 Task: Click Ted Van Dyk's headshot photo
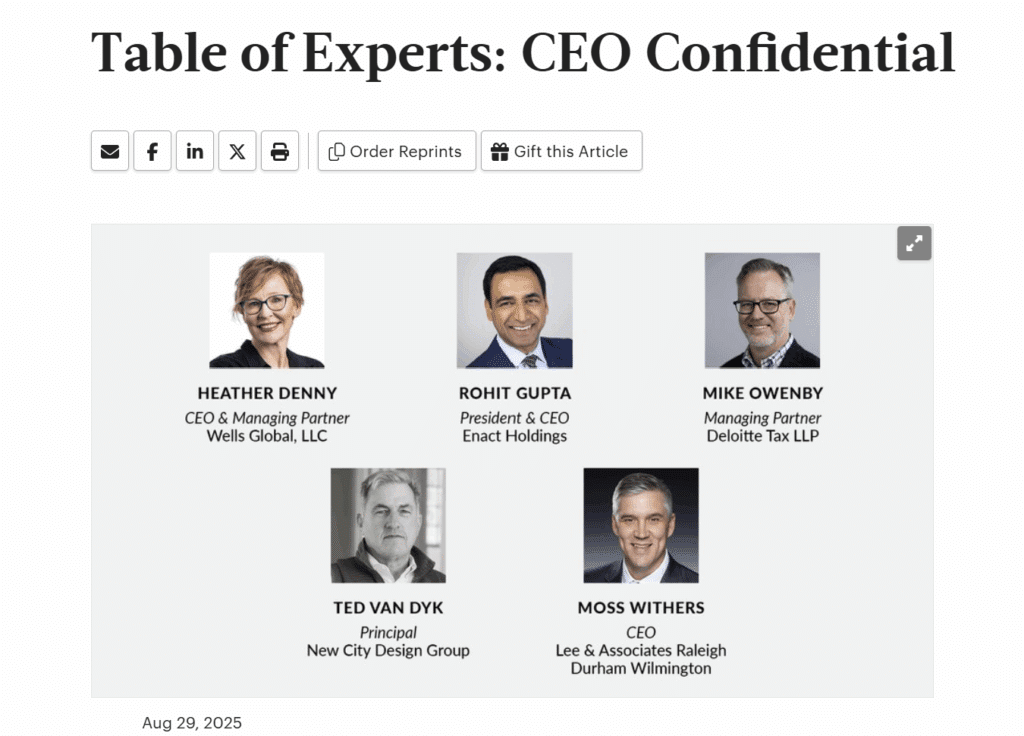[x=388, y=525]
